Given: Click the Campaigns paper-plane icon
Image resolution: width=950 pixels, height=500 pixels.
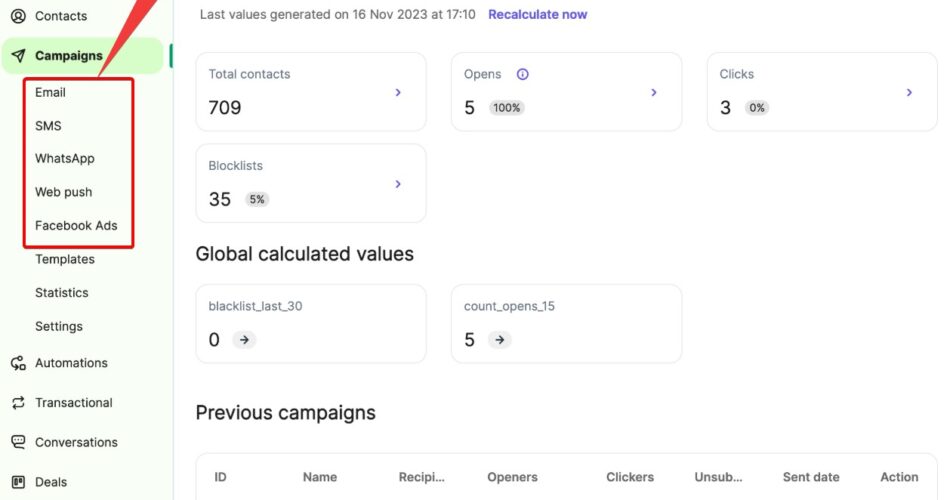Looking at the screenshot, I should pyautogui.click(x=18, y=56).
